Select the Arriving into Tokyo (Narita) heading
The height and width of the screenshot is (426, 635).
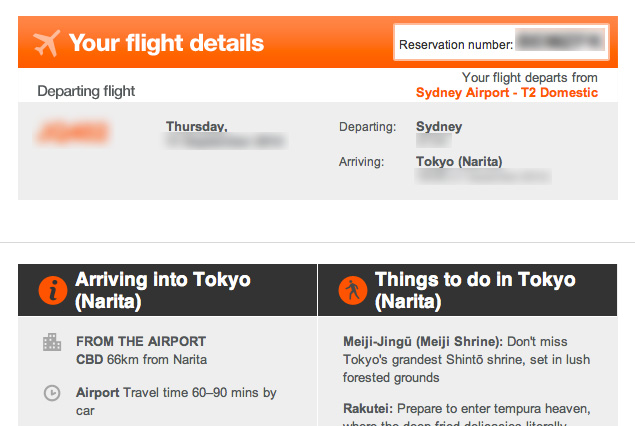162,290
